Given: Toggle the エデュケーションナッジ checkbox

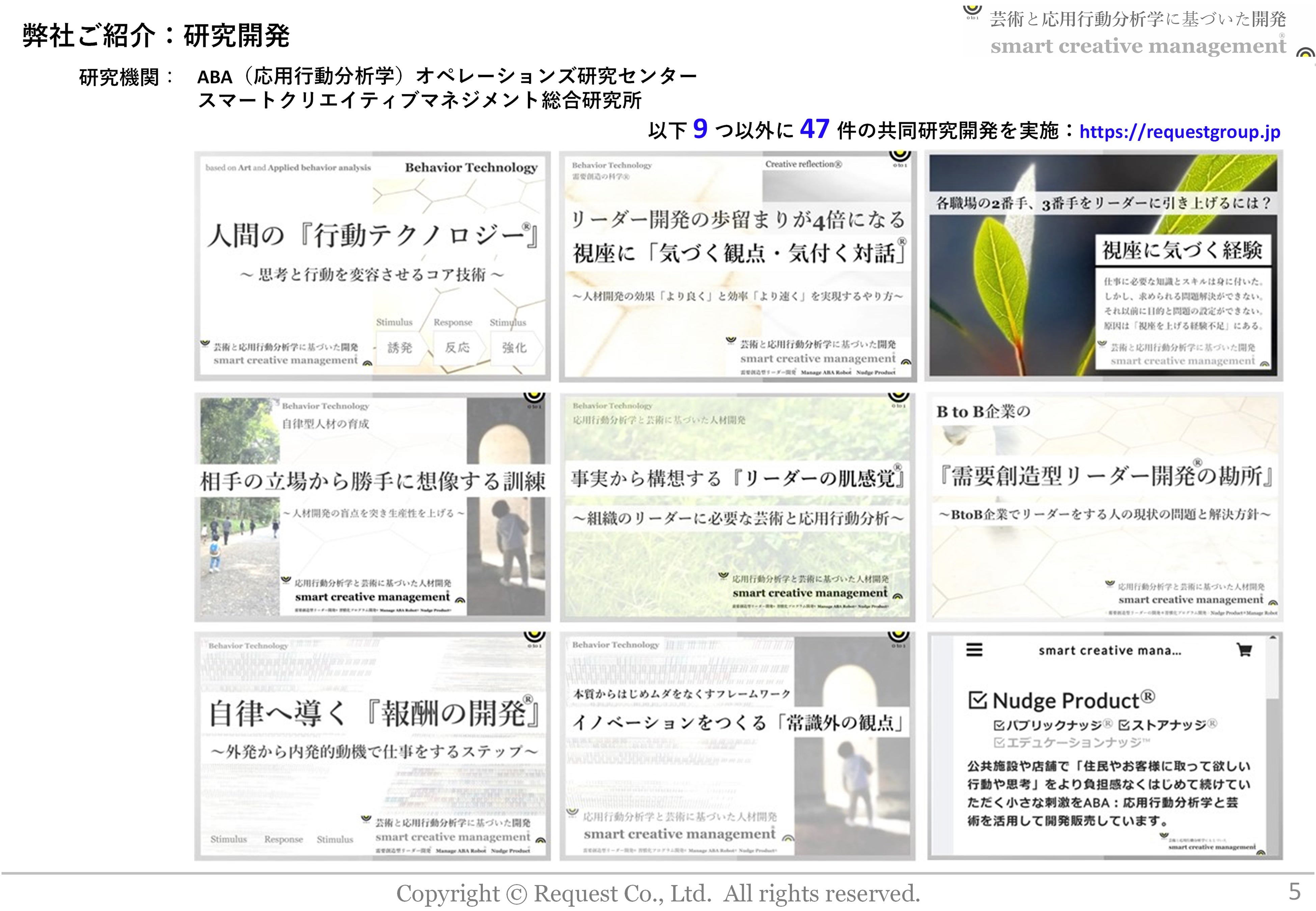Looking at the screenshot, I should click(x=999, y=743).
